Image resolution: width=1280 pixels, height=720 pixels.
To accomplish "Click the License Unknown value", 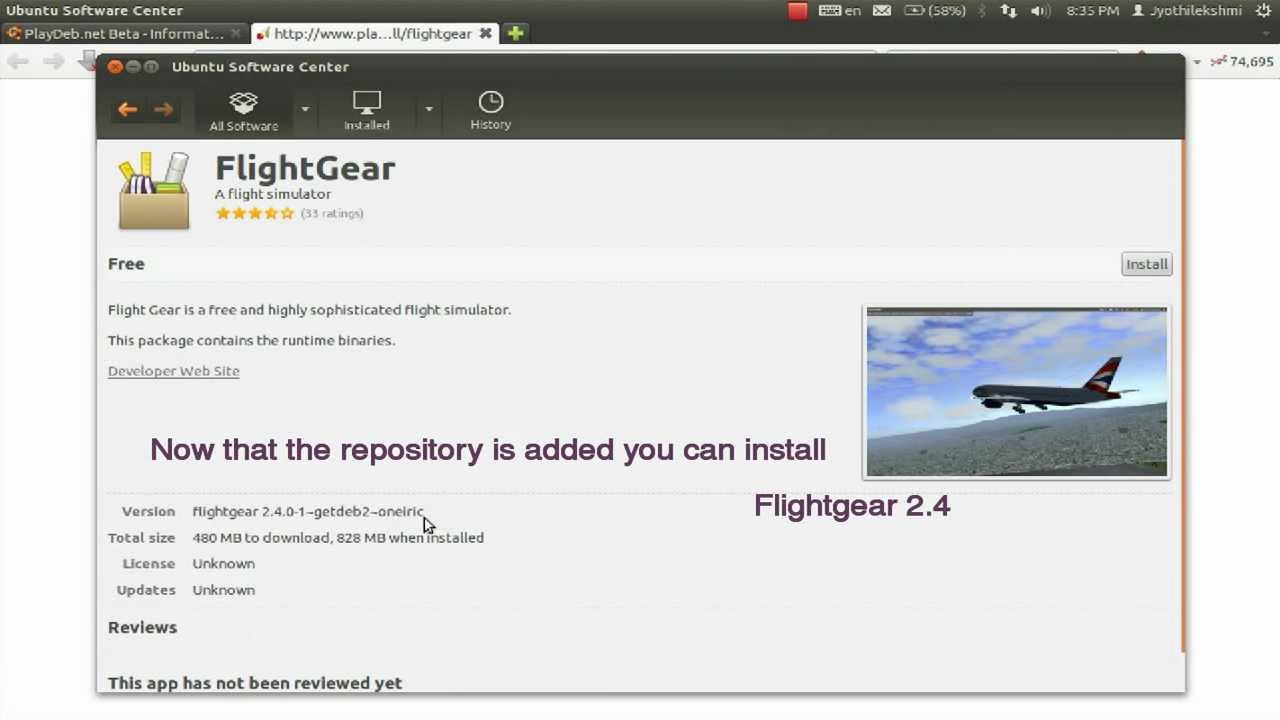I will click(223, 564).
